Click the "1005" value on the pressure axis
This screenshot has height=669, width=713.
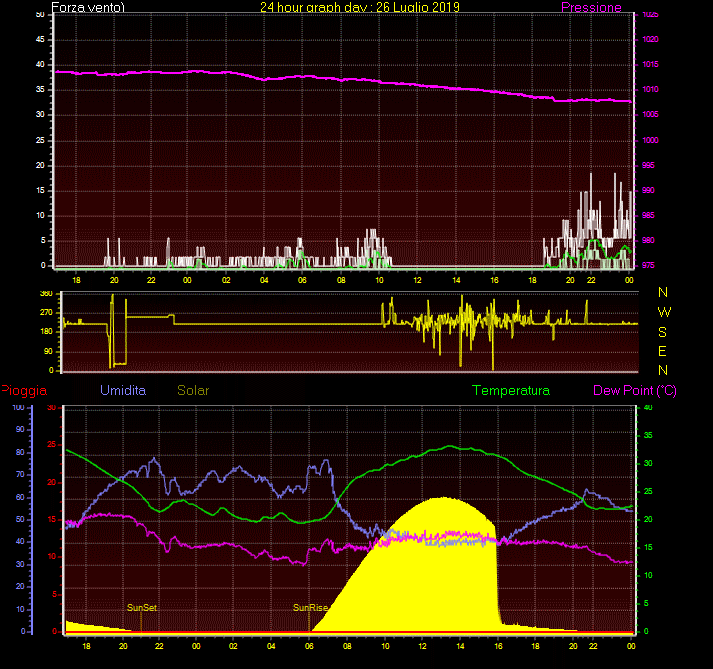(x=650, y=114)
